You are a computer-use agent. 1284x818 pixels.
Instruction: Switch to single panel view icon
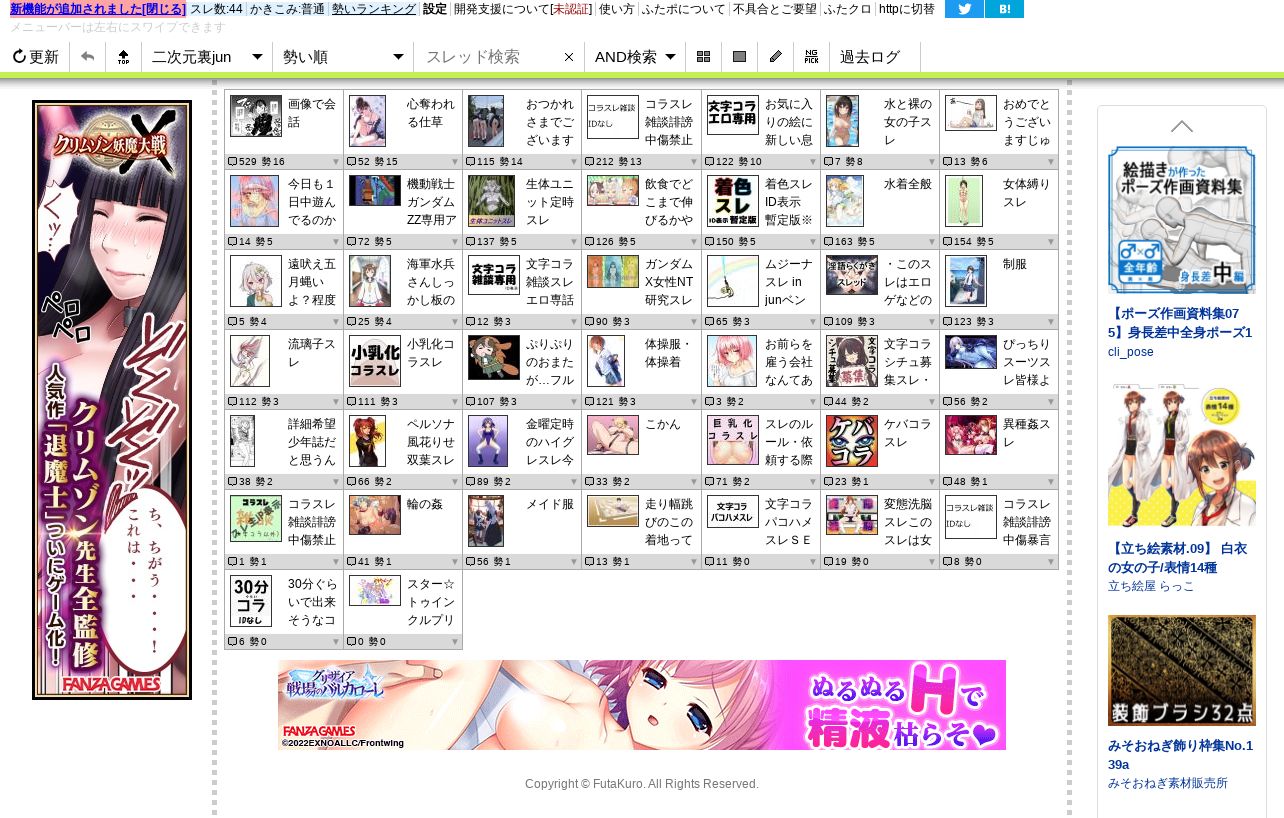coord(740,57)
